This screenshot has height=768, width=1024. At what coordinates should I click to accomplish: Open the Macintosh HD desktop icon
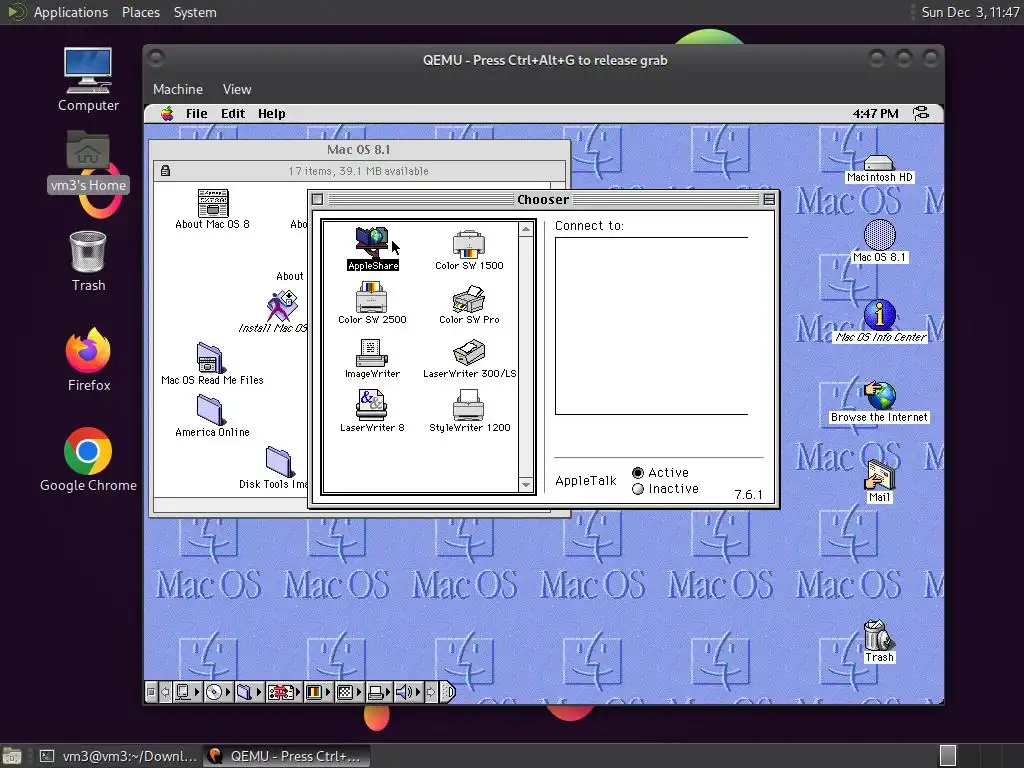[x=879, y=168]
